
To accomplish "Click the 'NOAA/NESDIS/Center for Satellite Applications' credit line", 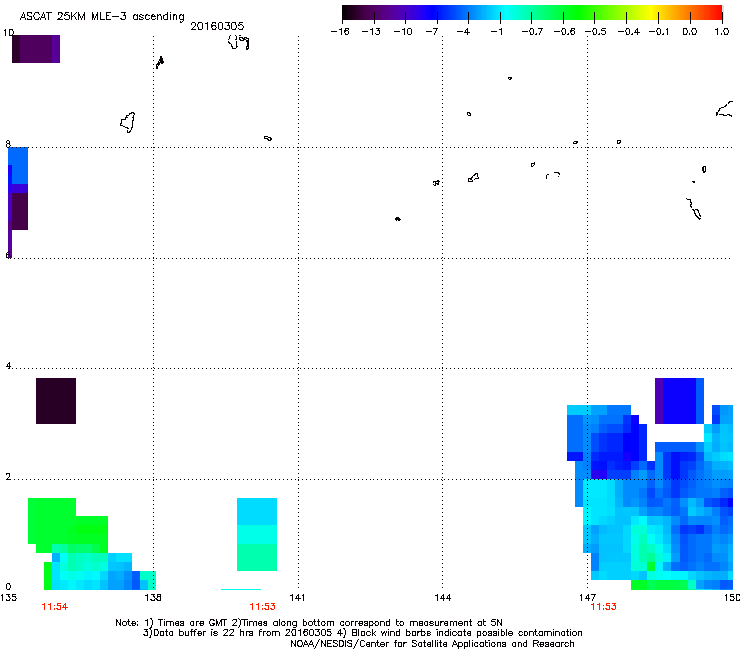I will 432,644.
